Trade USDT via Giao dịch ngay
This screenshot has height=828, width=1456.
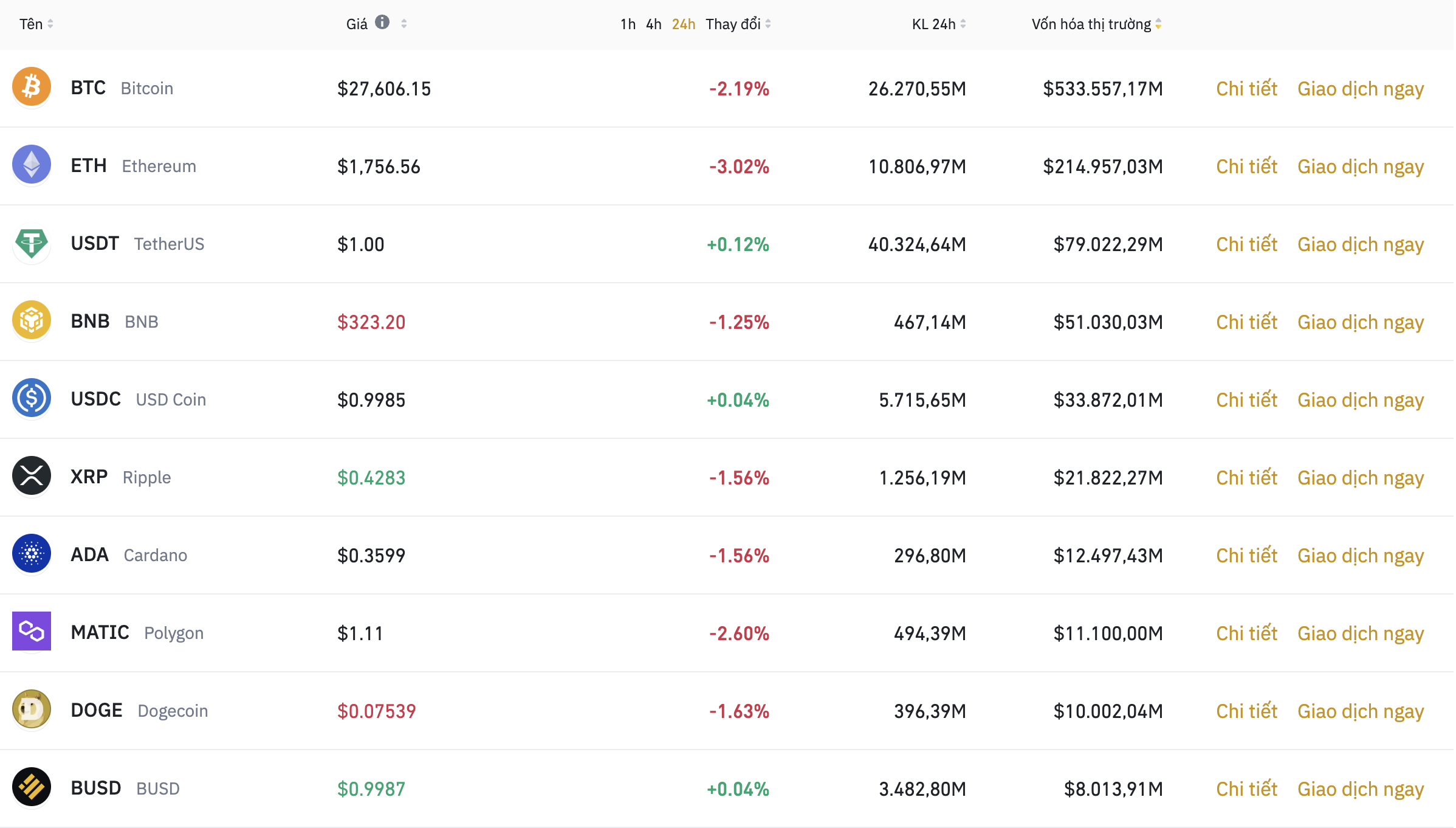point(1361,246)
